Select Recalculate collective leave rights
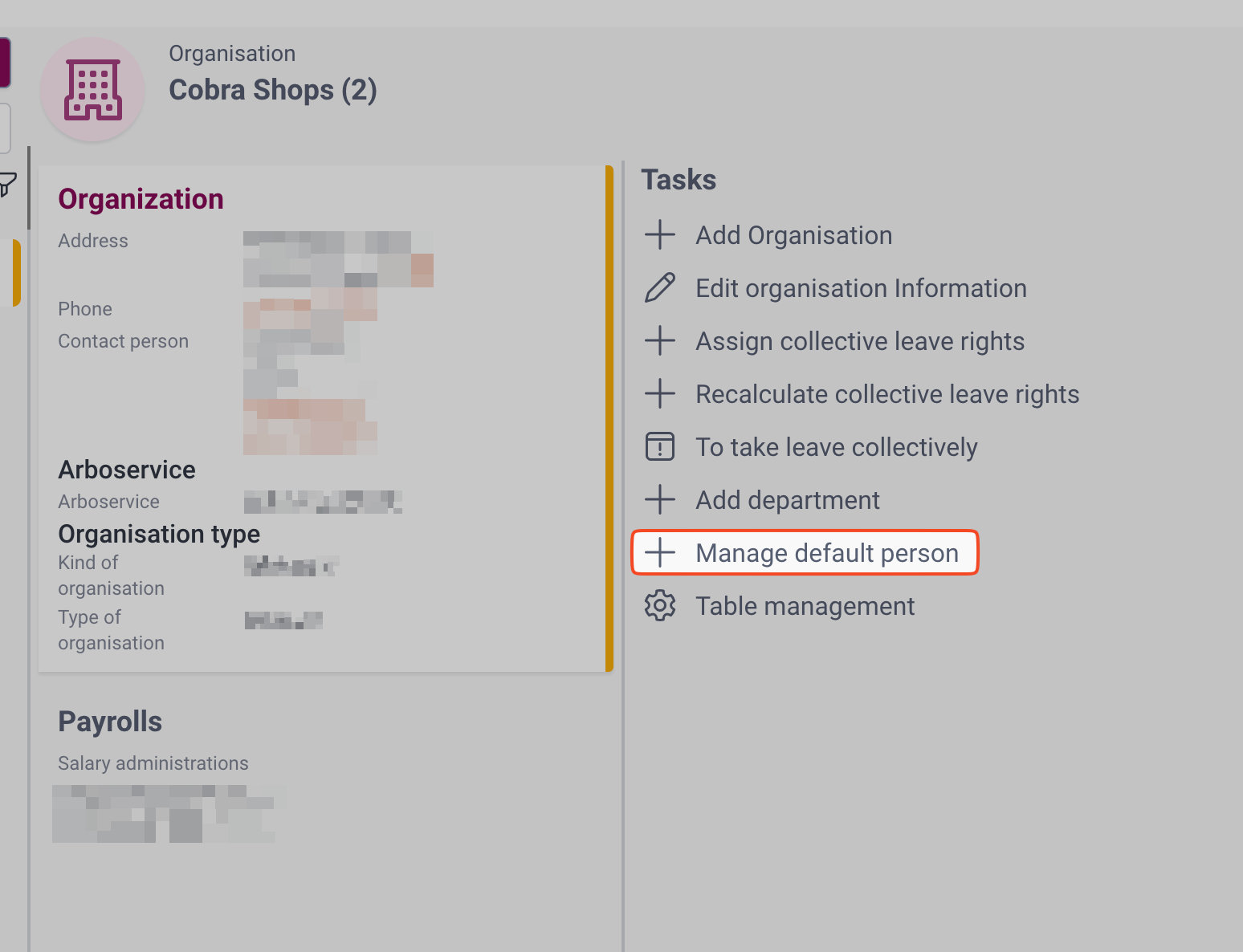Viewport: 1243px width, 952px height. (x=887, y=394)
